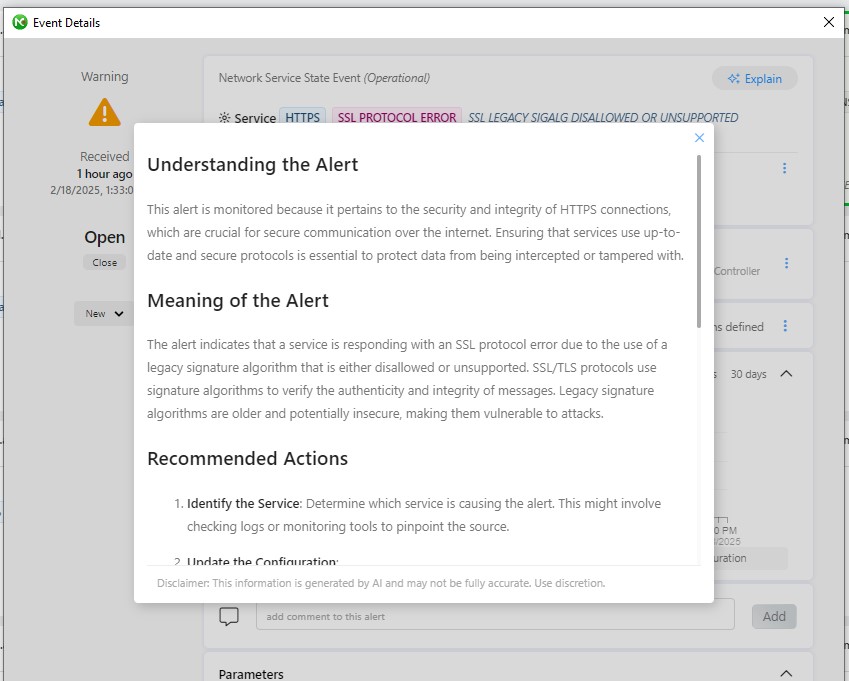This screenshot has width=849, height=681.
Task: Collapse the Parameters section
Action: (786, 673)
